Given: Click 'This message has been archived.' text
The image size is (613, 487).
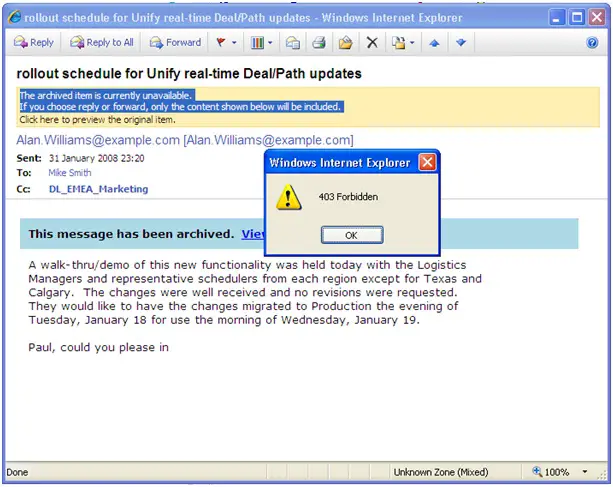Looking at the screenshot, I should pos(131,234).
